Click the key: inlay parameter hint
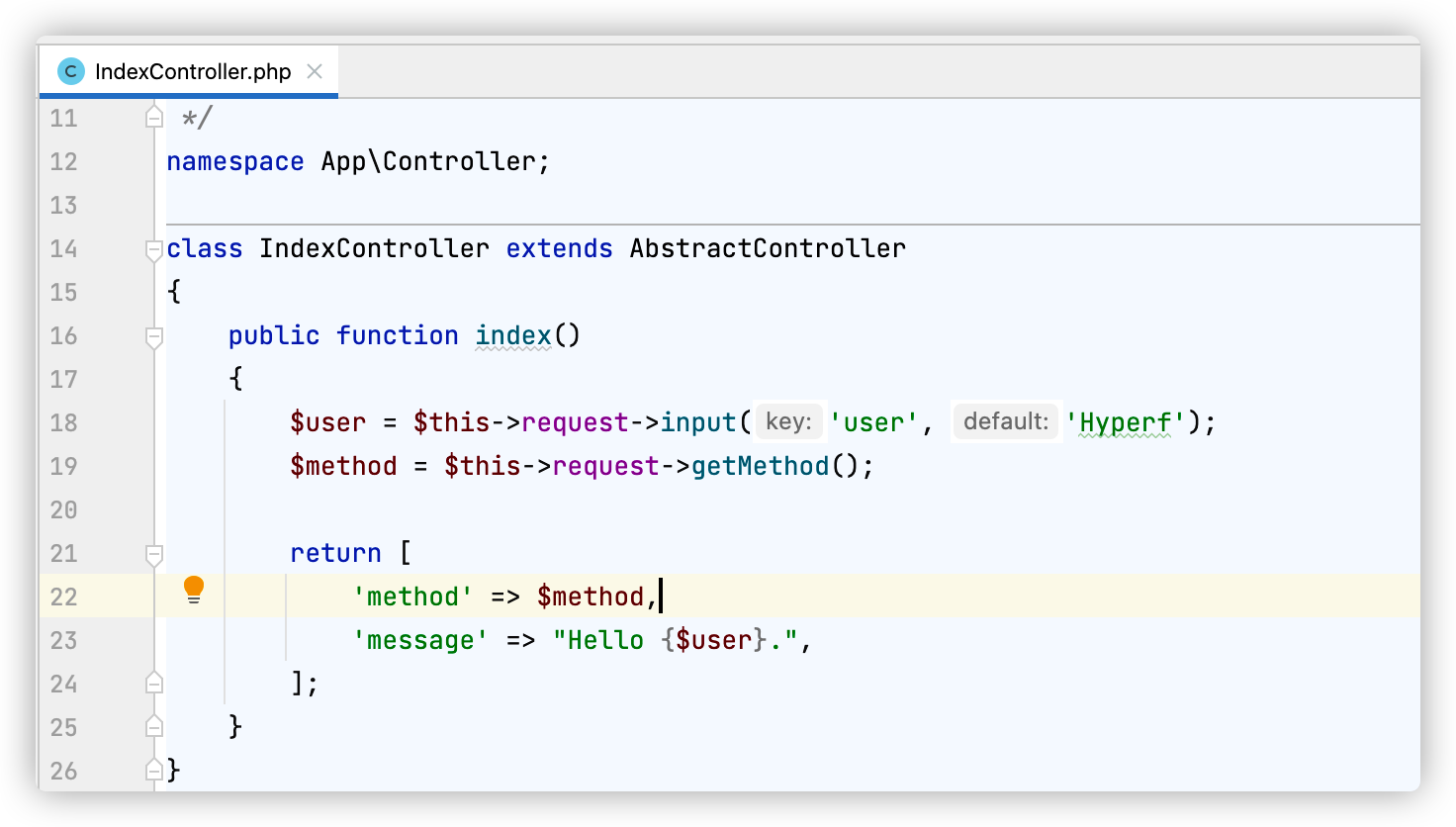The image size is (1456, 827). [788, 421]
